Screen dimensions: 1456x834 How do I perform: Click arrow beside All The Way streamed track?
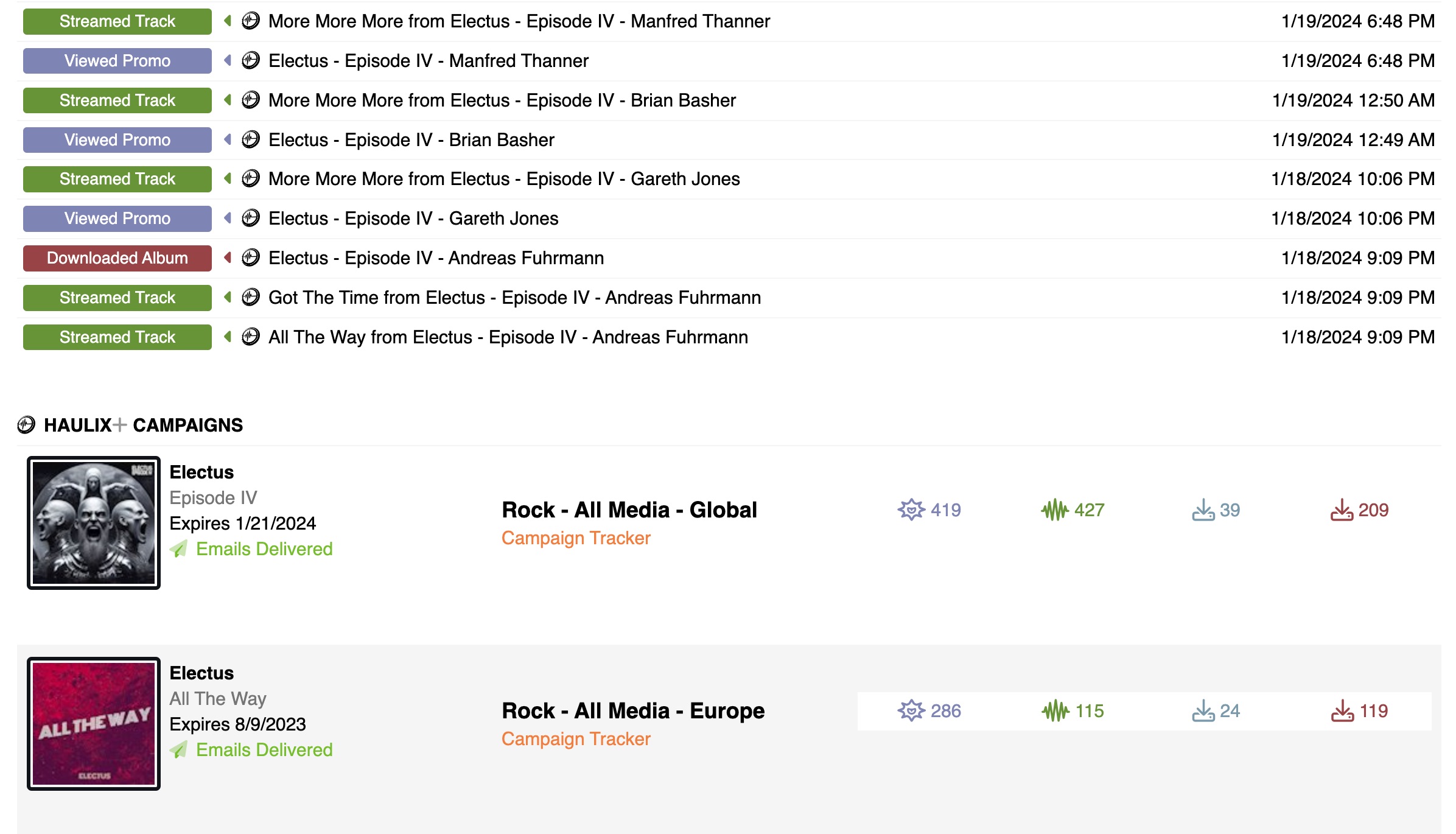coord(228,337)
